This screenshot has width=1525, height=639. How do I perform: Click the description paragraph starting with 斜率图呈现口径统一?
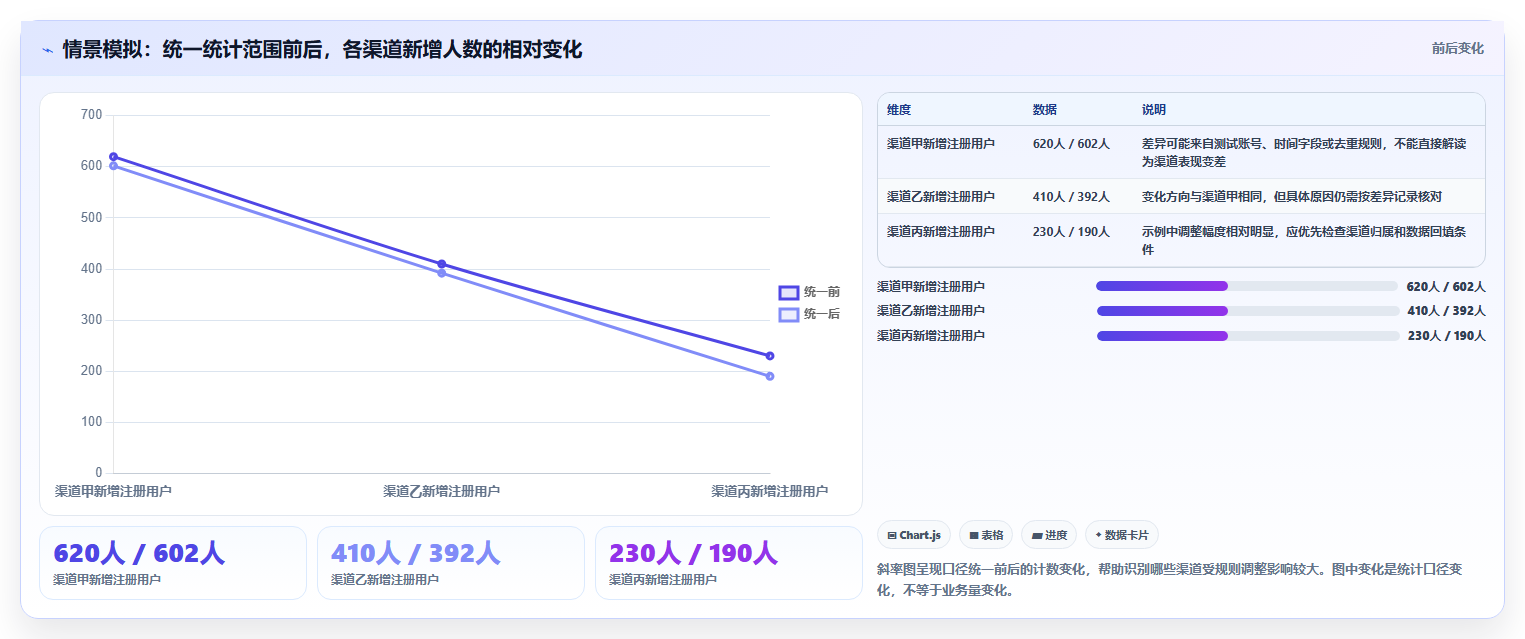click(1170, 580)
